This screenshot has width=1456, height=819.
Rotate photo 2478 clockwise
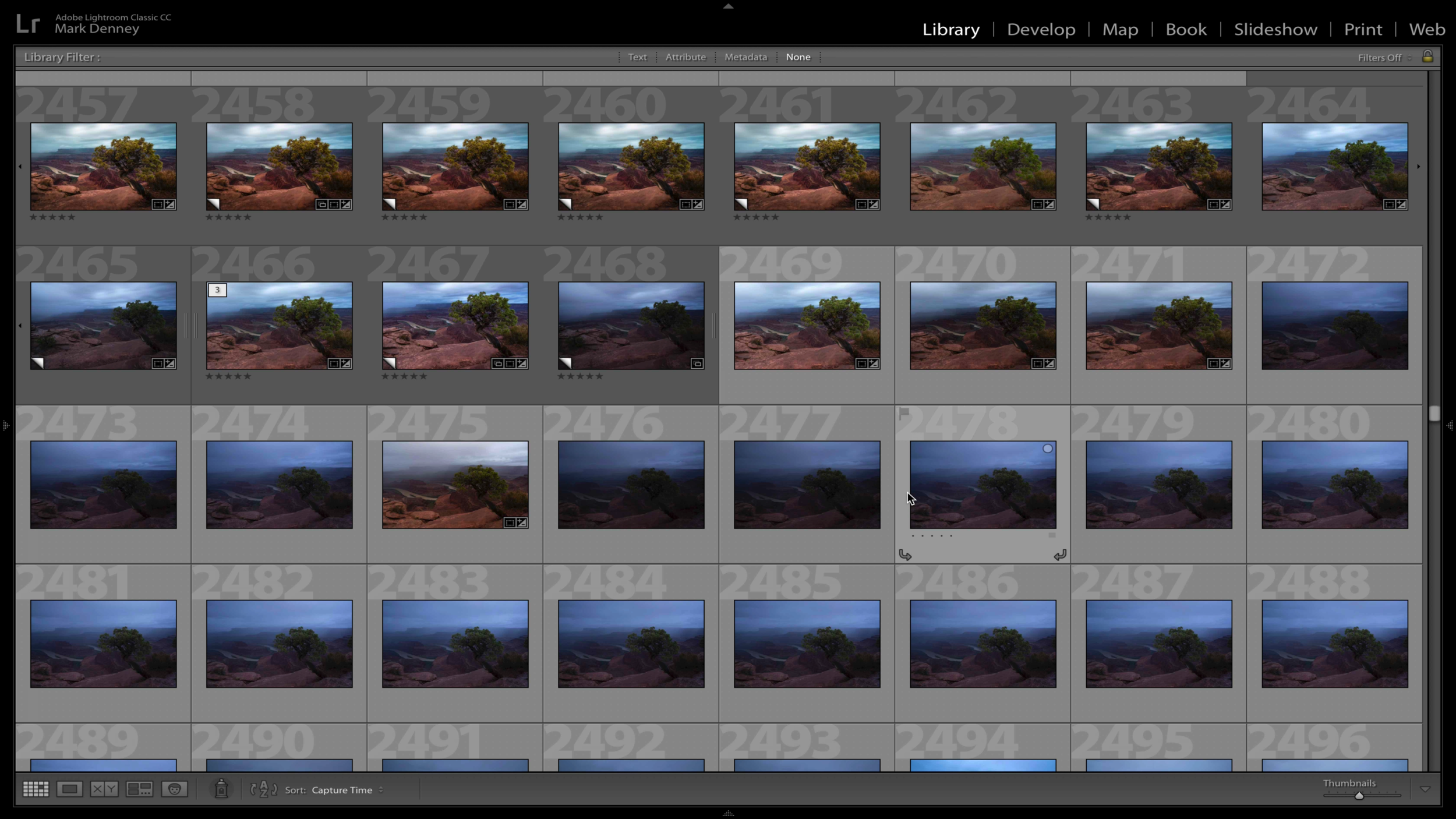[1060, 555]
